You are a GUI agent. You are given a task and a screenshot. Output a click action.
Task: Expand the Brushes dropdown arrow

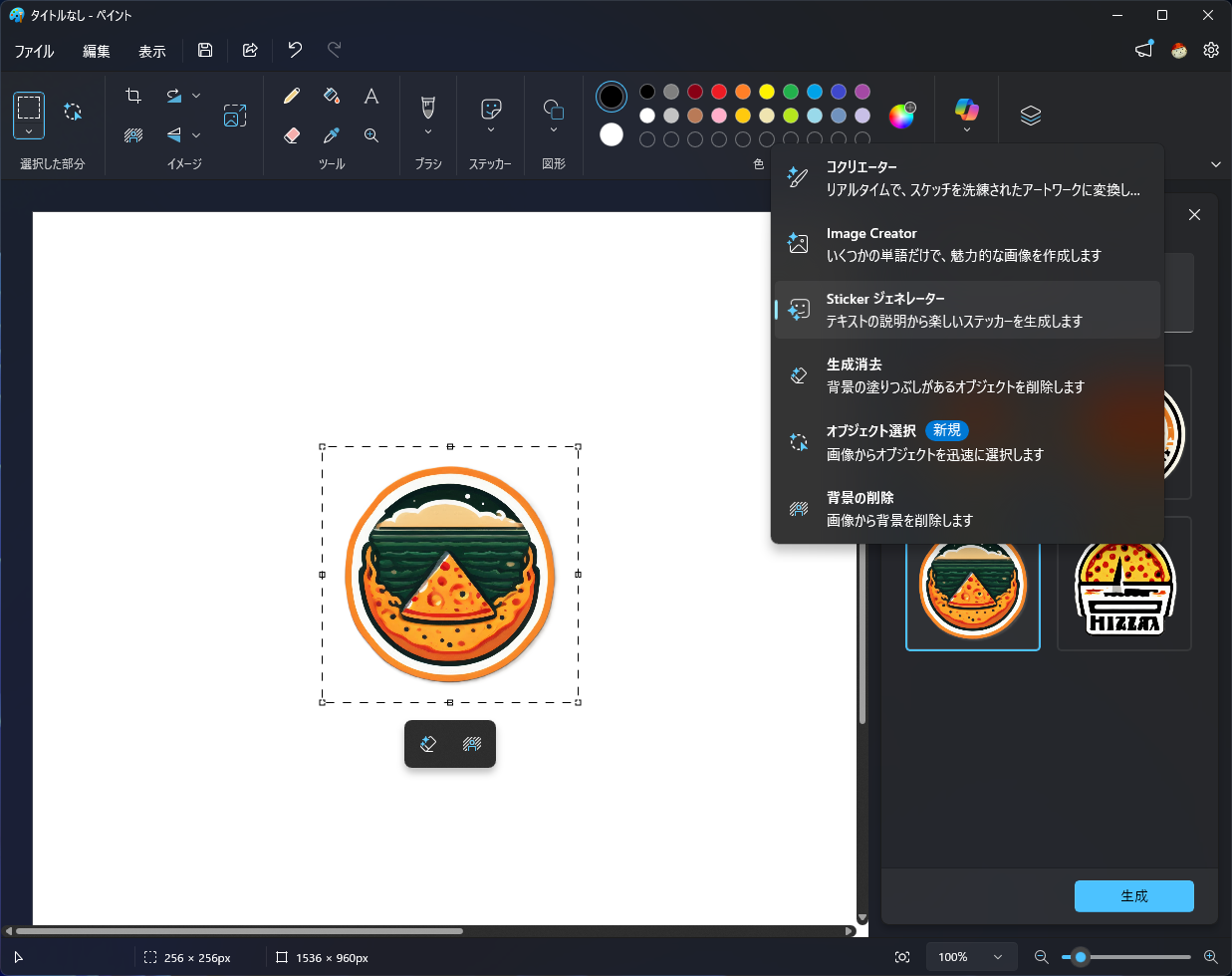(x=428, y=131)
